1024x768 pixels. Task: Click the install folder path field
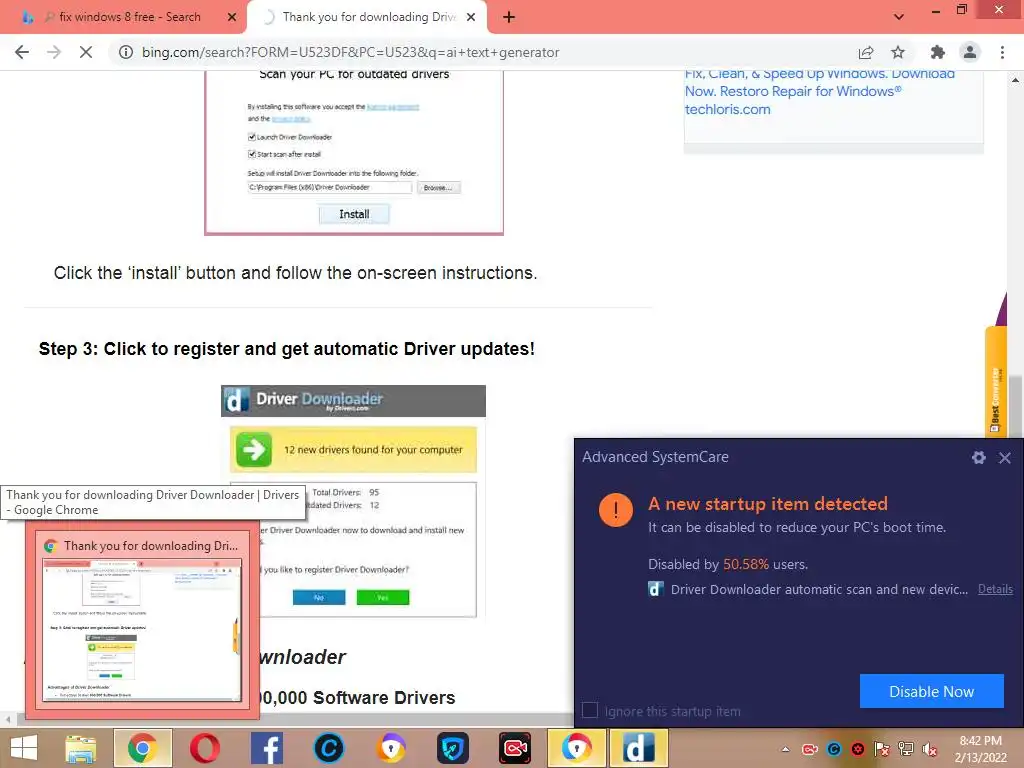point(330,187)
